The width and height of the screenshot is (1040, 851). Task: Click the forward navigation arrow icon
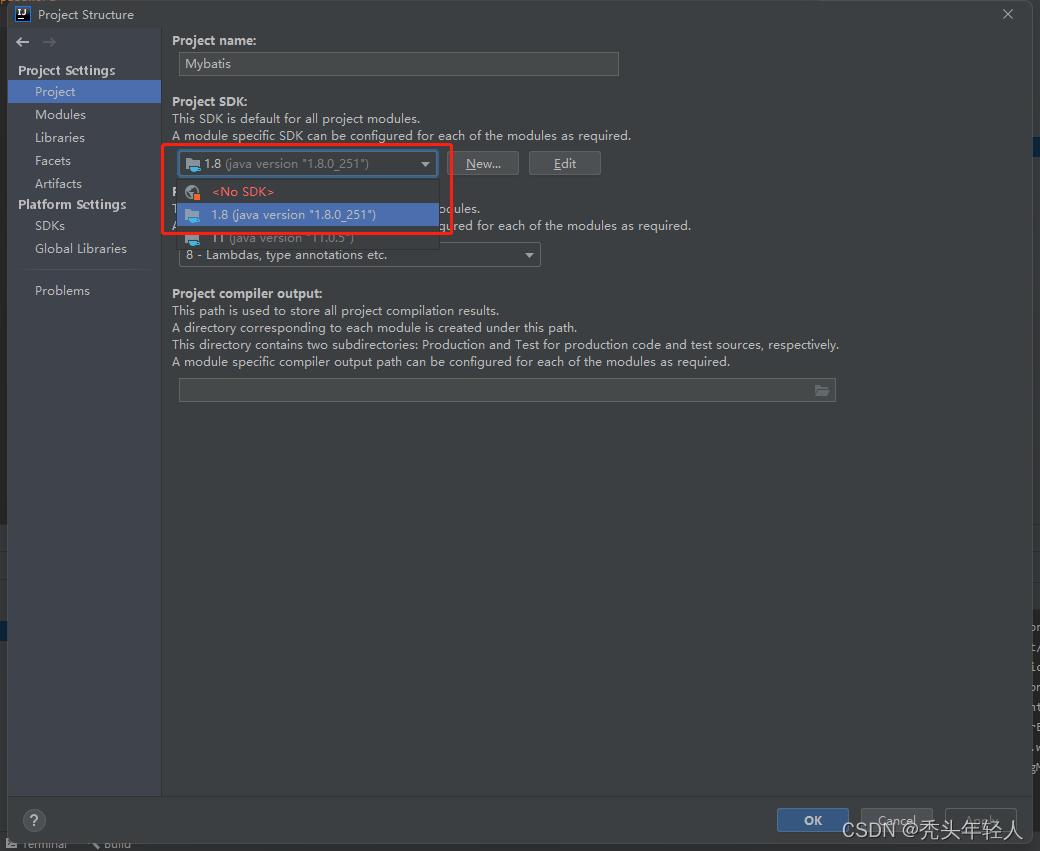[49, 42]
